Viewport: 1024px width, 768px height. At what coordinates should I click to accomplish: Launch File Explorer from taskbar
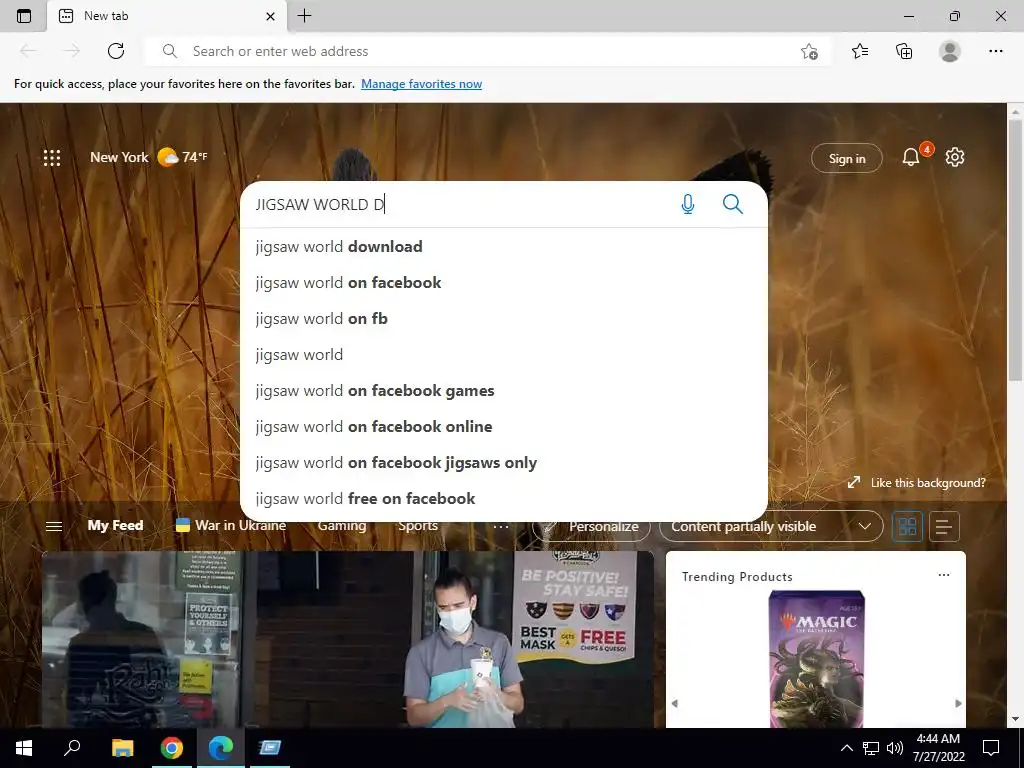122,748
